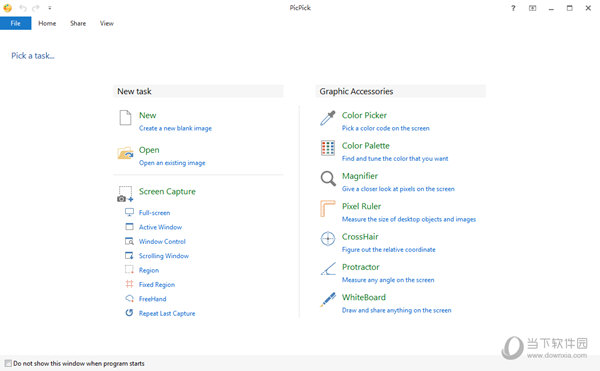This screenshot has height=371, width=600.
Task: Open the View ribbon tab
Action: (x=107, y=23)
